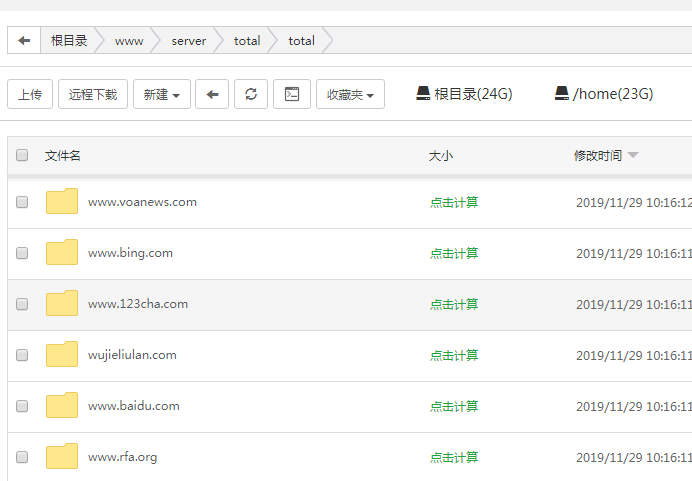Click the toolbar back arrow button
Image resolution: width=692 pixels, height=481 pixels.
click(212, 94)
